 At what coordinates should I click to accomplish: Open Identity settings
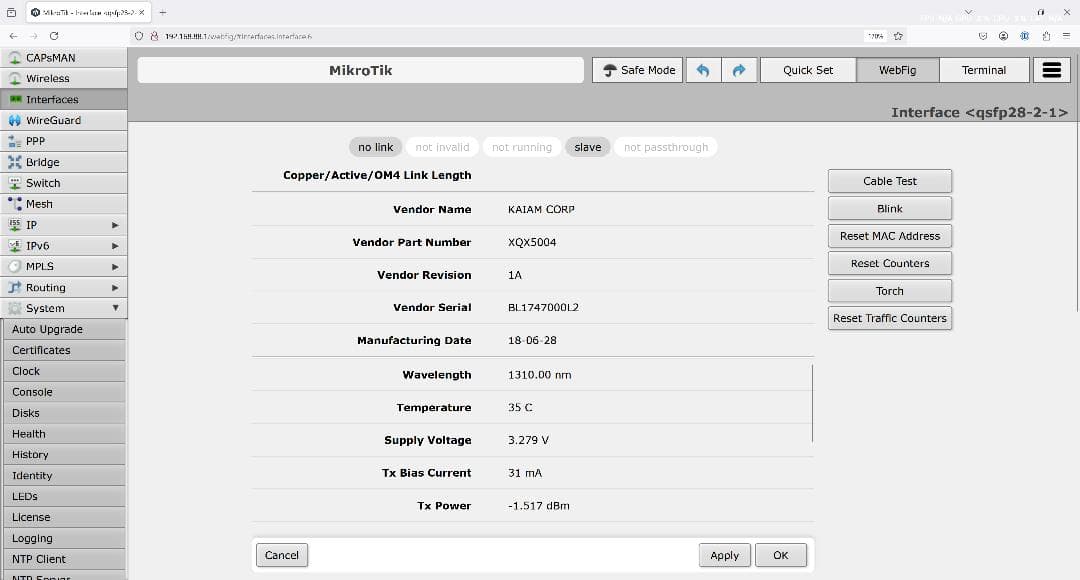pyautogui.click(x=64, y=475)
